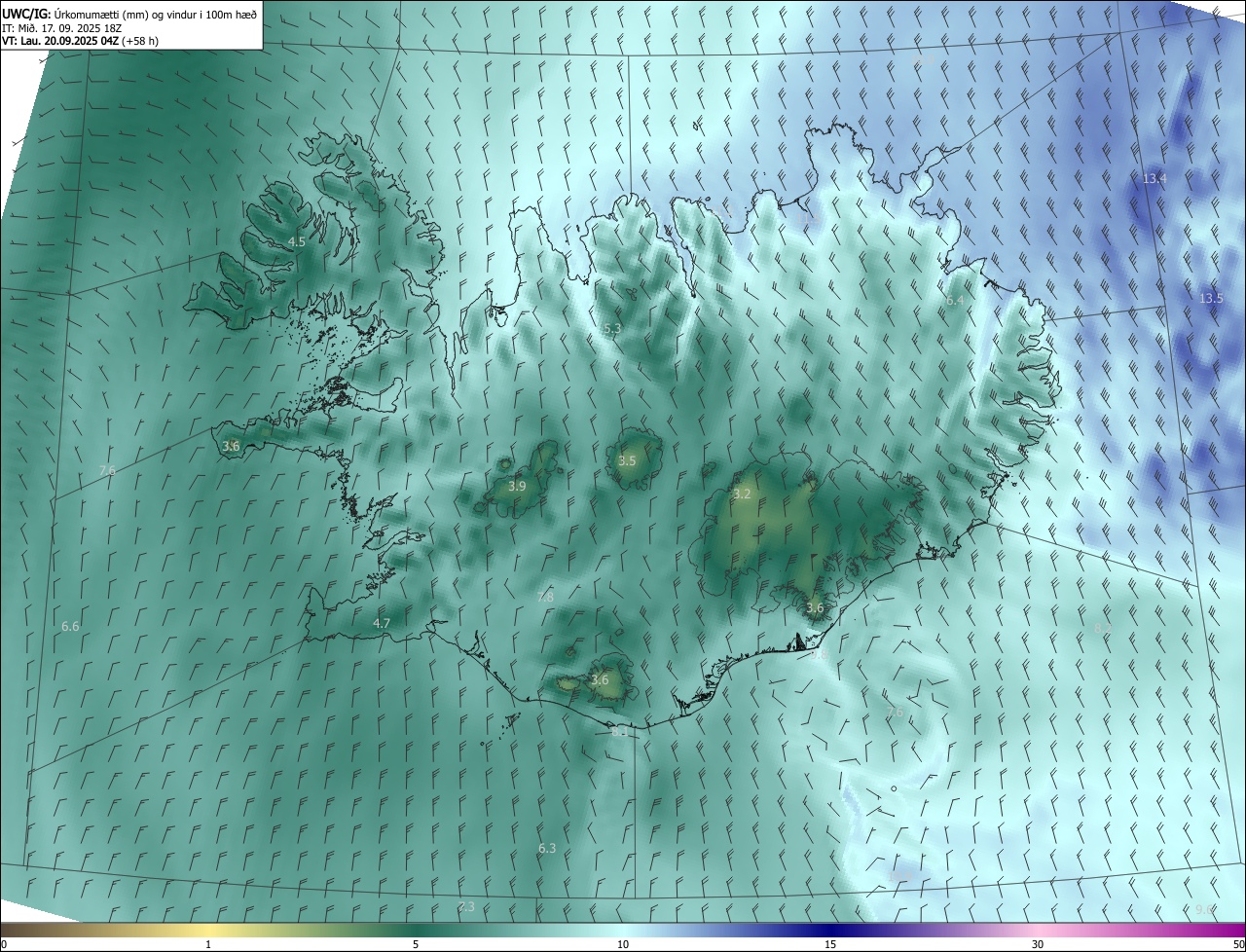
Task: Click the 10 tick label on the colorbar
Action: pyautogui.click(x=623, y=944)
